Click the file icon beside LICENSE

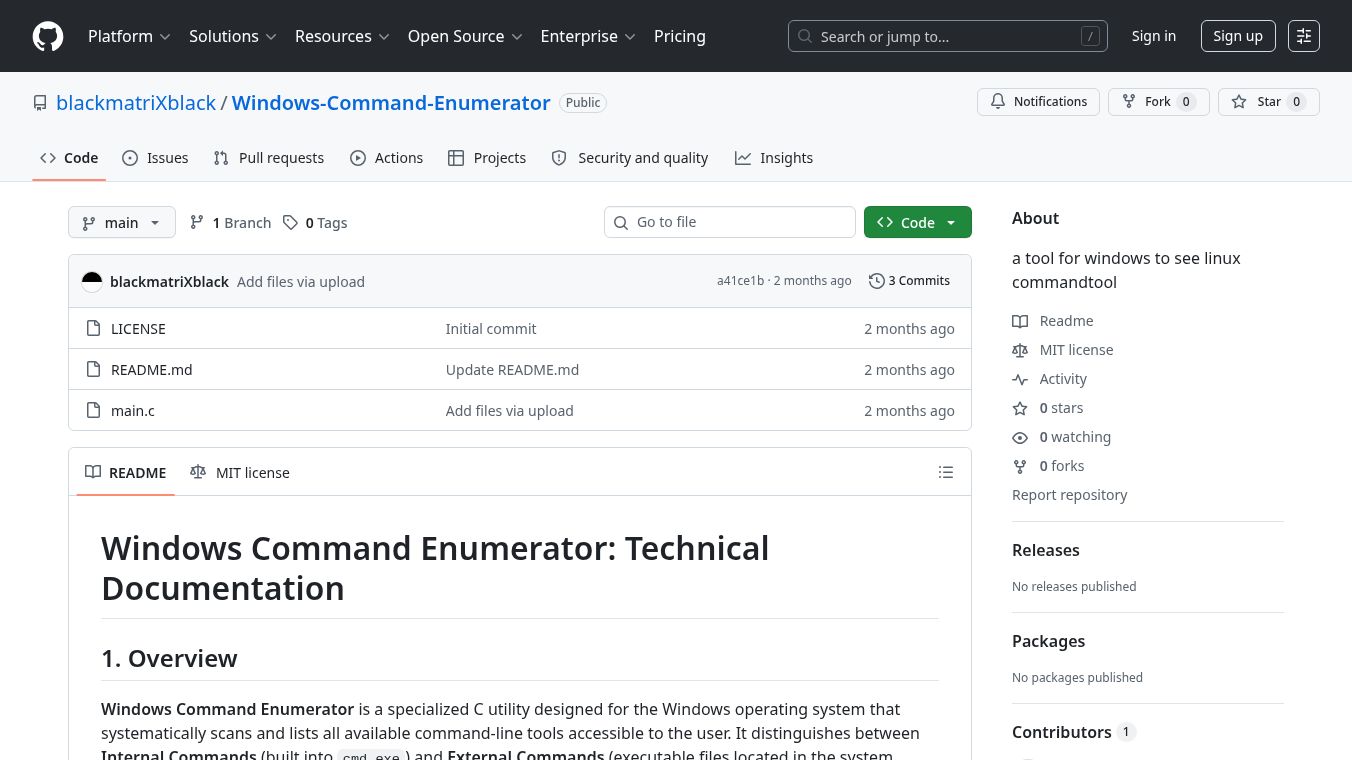pos(93,329)
